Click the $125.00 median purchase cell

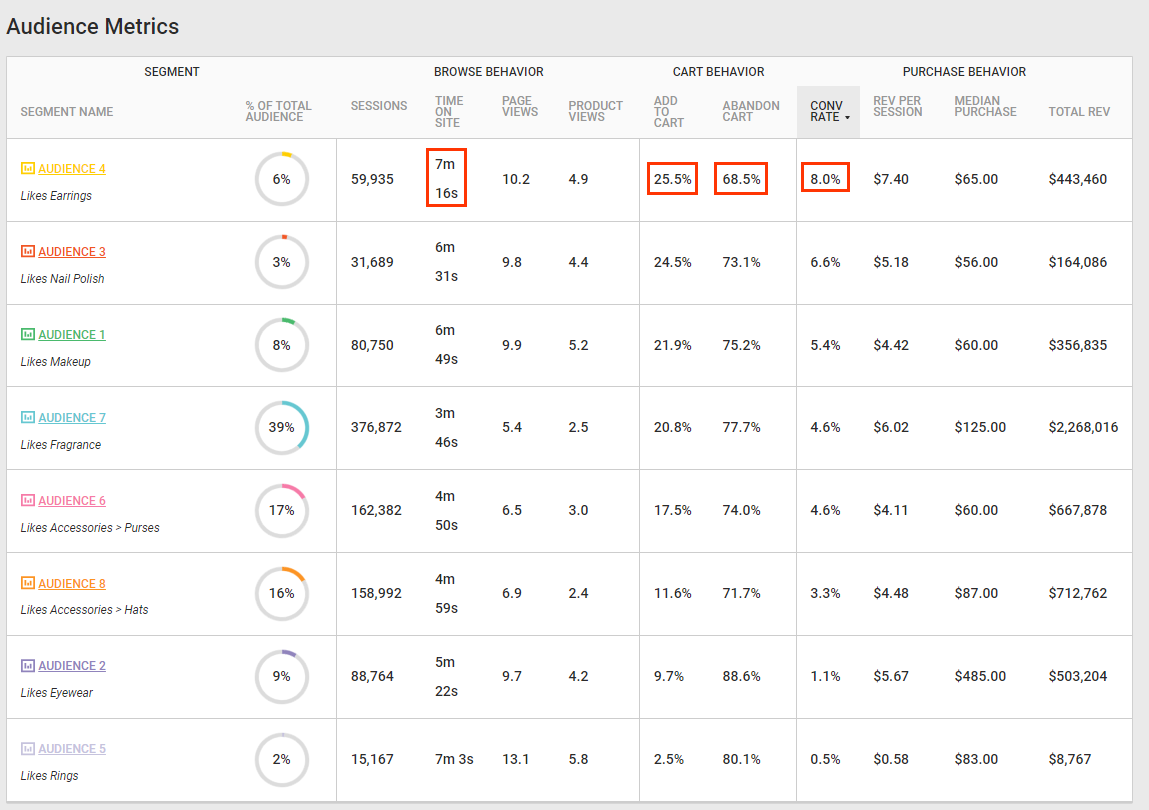[980, 427]
